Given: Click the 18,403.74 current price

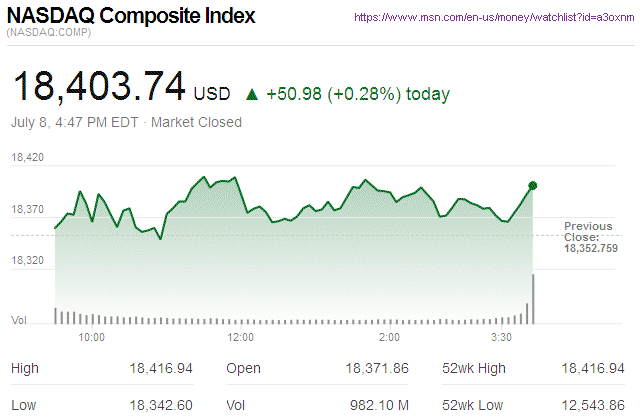Looking at the screenshot, I should coord(98,87).
